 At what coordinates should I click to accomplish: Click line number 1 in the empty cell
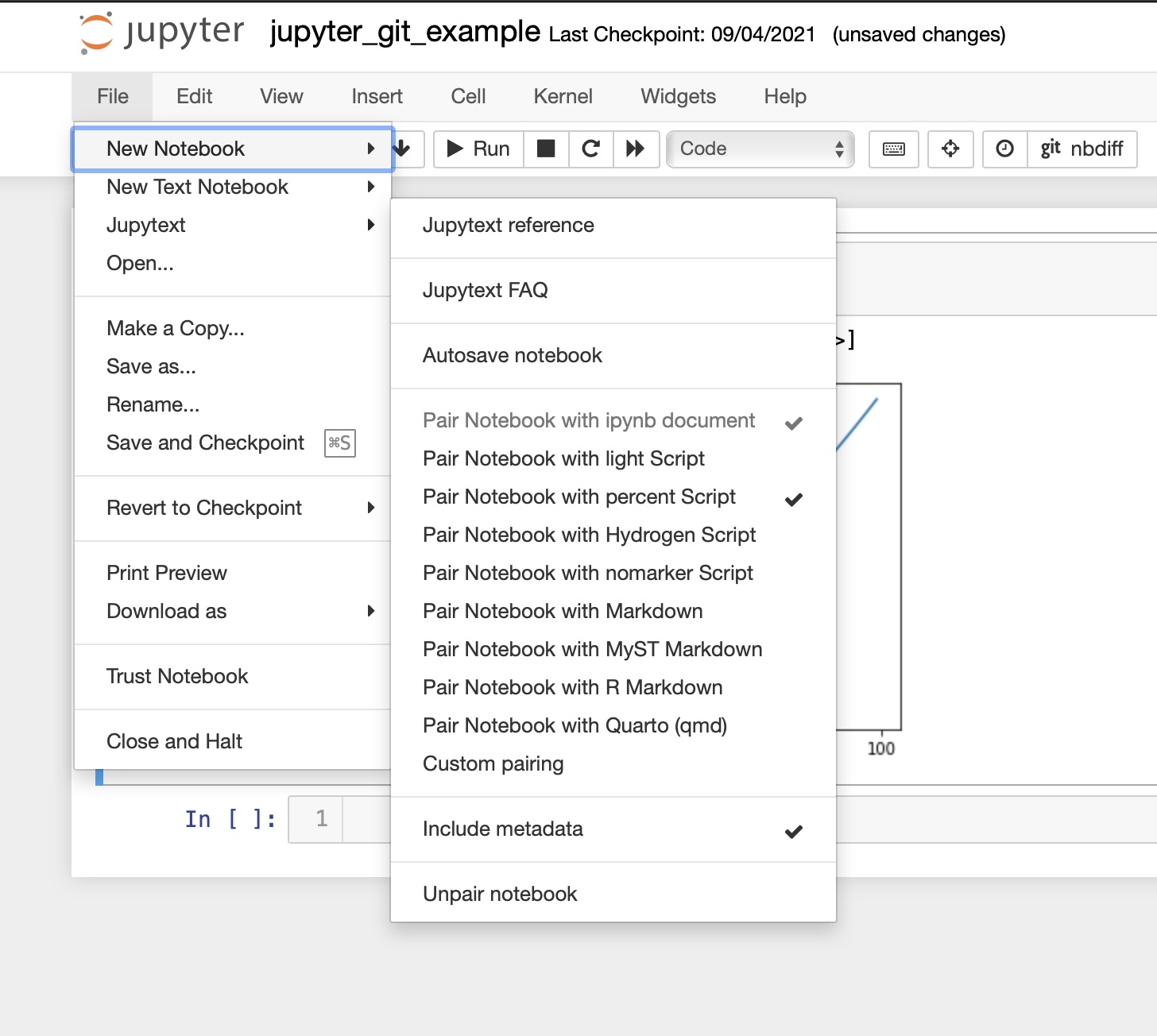pyautogui.click(x=321, y=818)
